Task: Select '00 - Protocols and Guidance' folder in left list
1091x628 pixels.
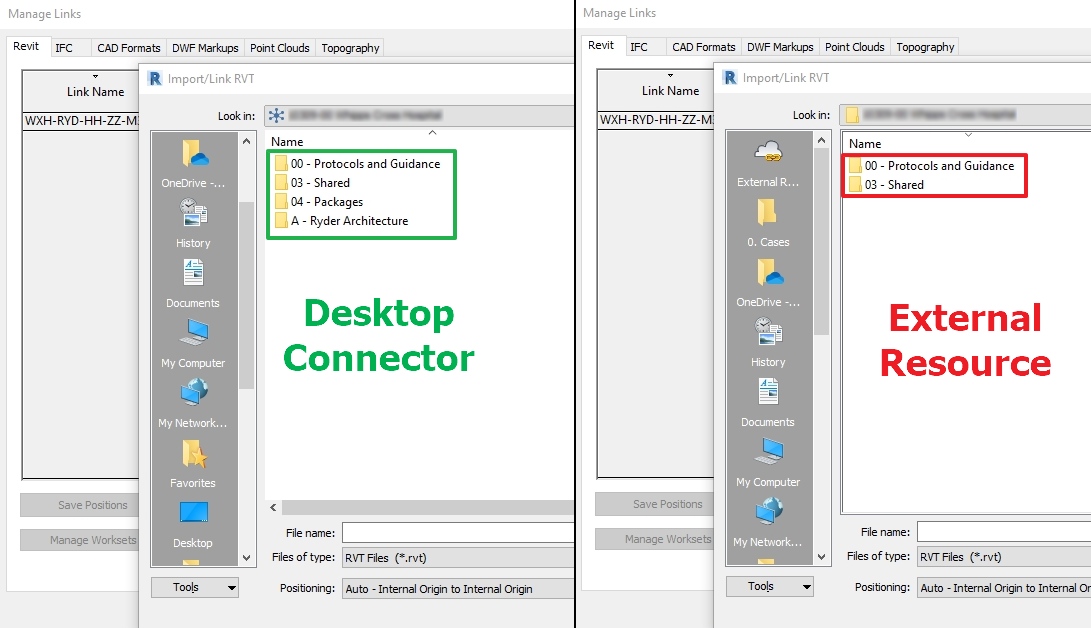Action: [x=358, y=163]
